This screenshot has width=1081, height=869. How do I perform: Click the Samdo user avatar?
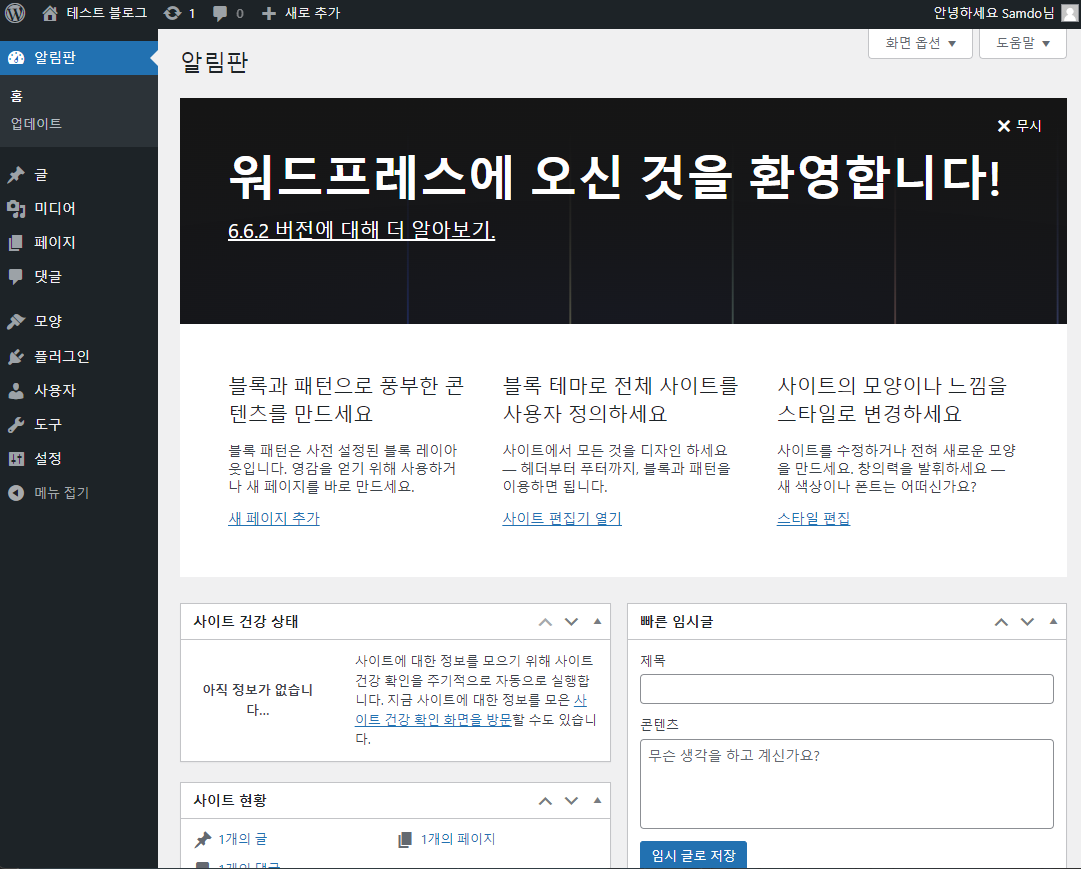tap(1069, 13)
